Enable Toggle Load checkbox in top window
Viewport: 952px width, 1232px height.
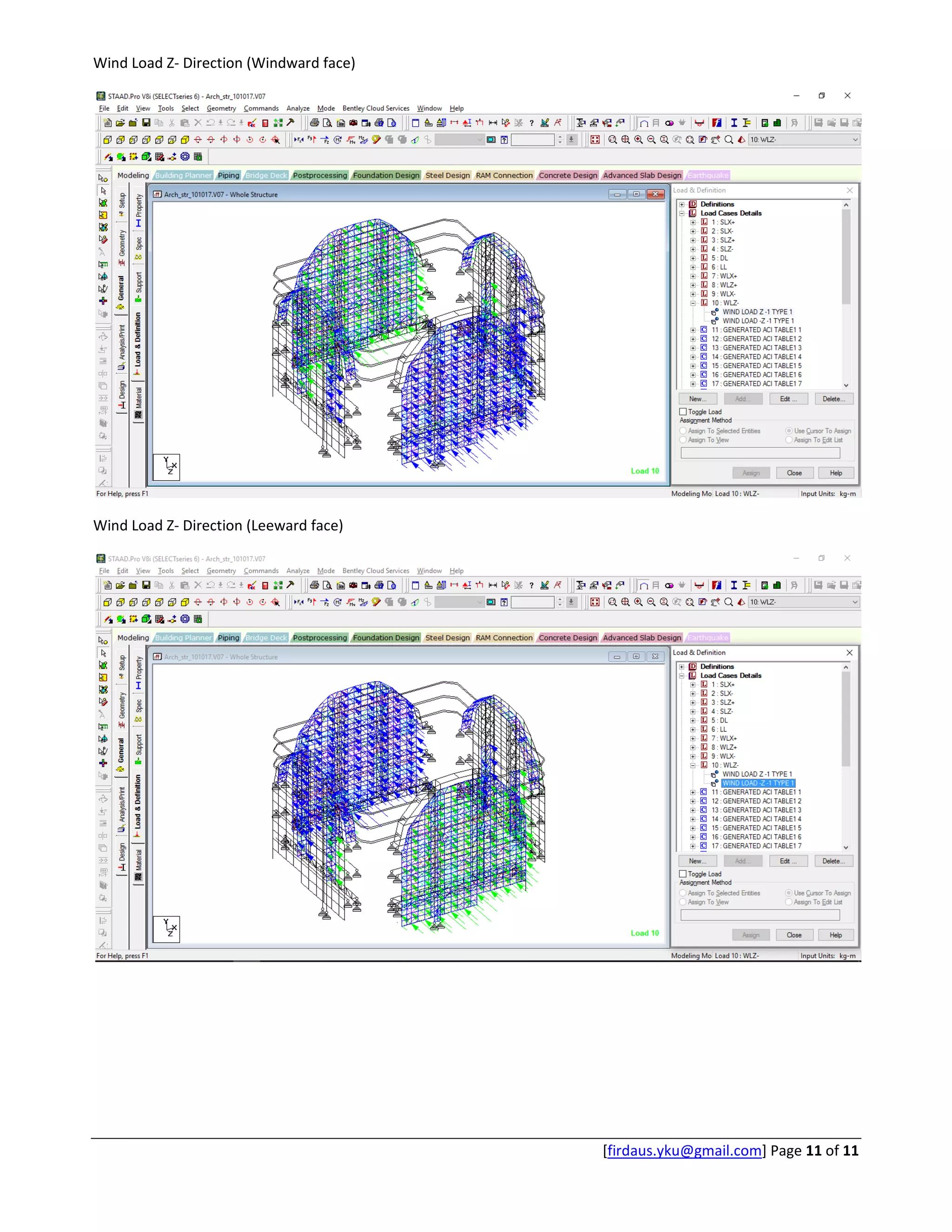[x=683, y=412]
